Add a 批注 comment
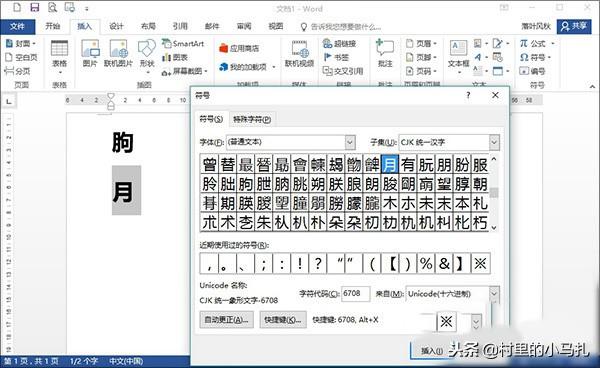 [385, 54]
